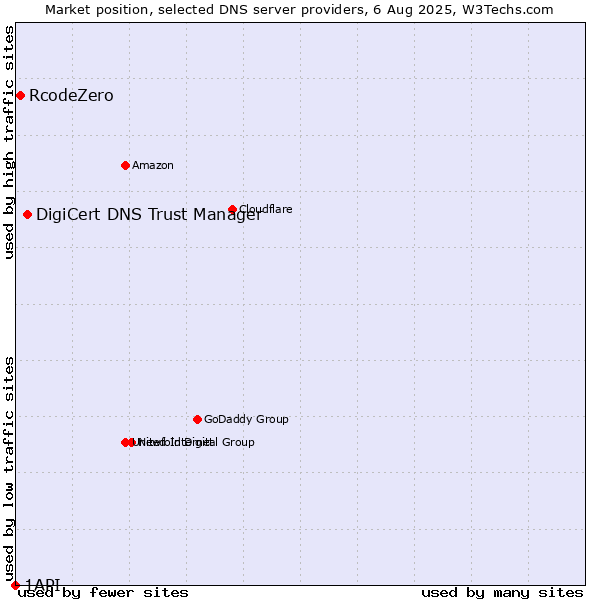Click the Cloudflare red data point
The image size is (600, 600).
(x=232, y=209)
